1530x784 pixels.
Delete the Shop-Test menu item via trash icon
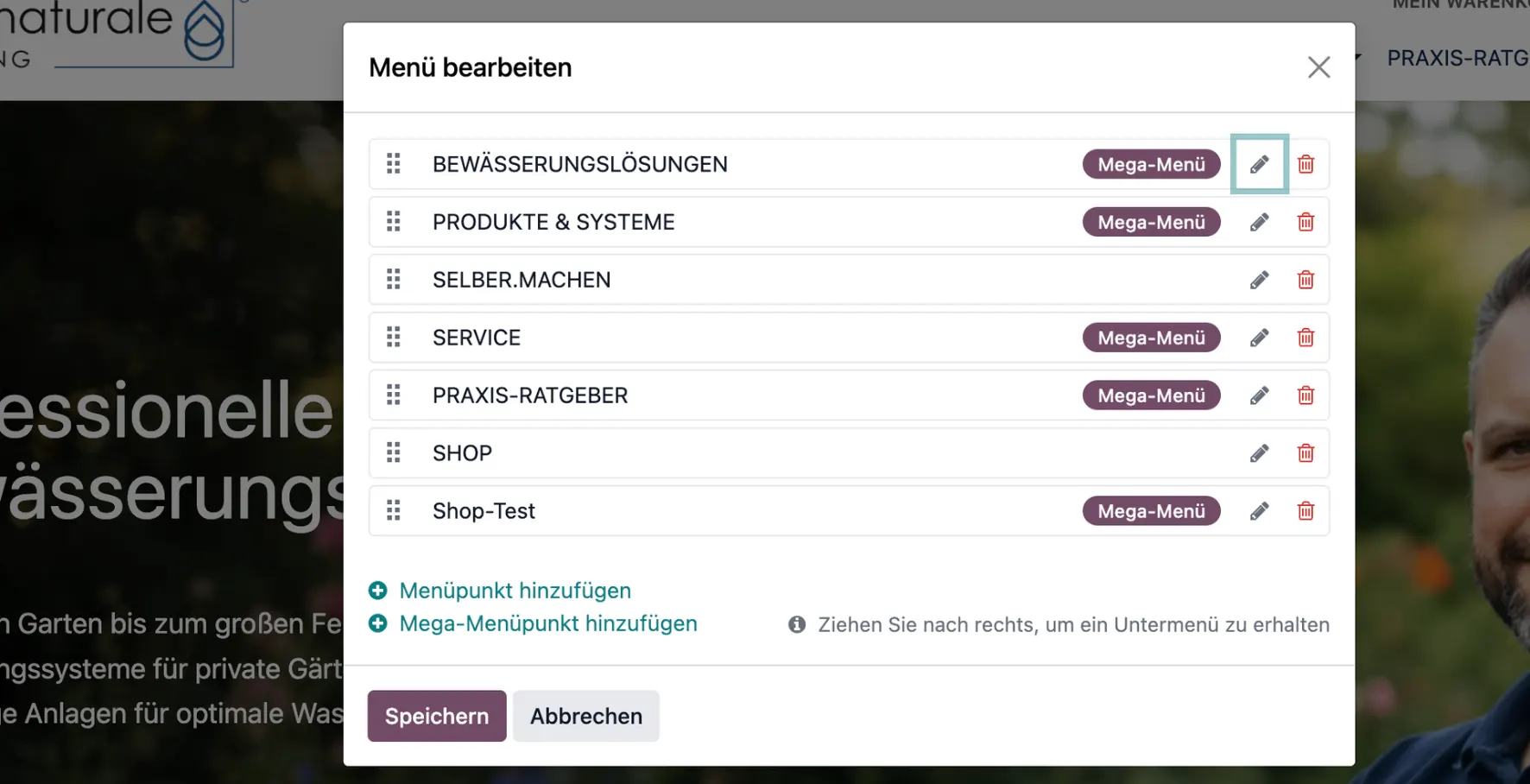coord(1306,510)
